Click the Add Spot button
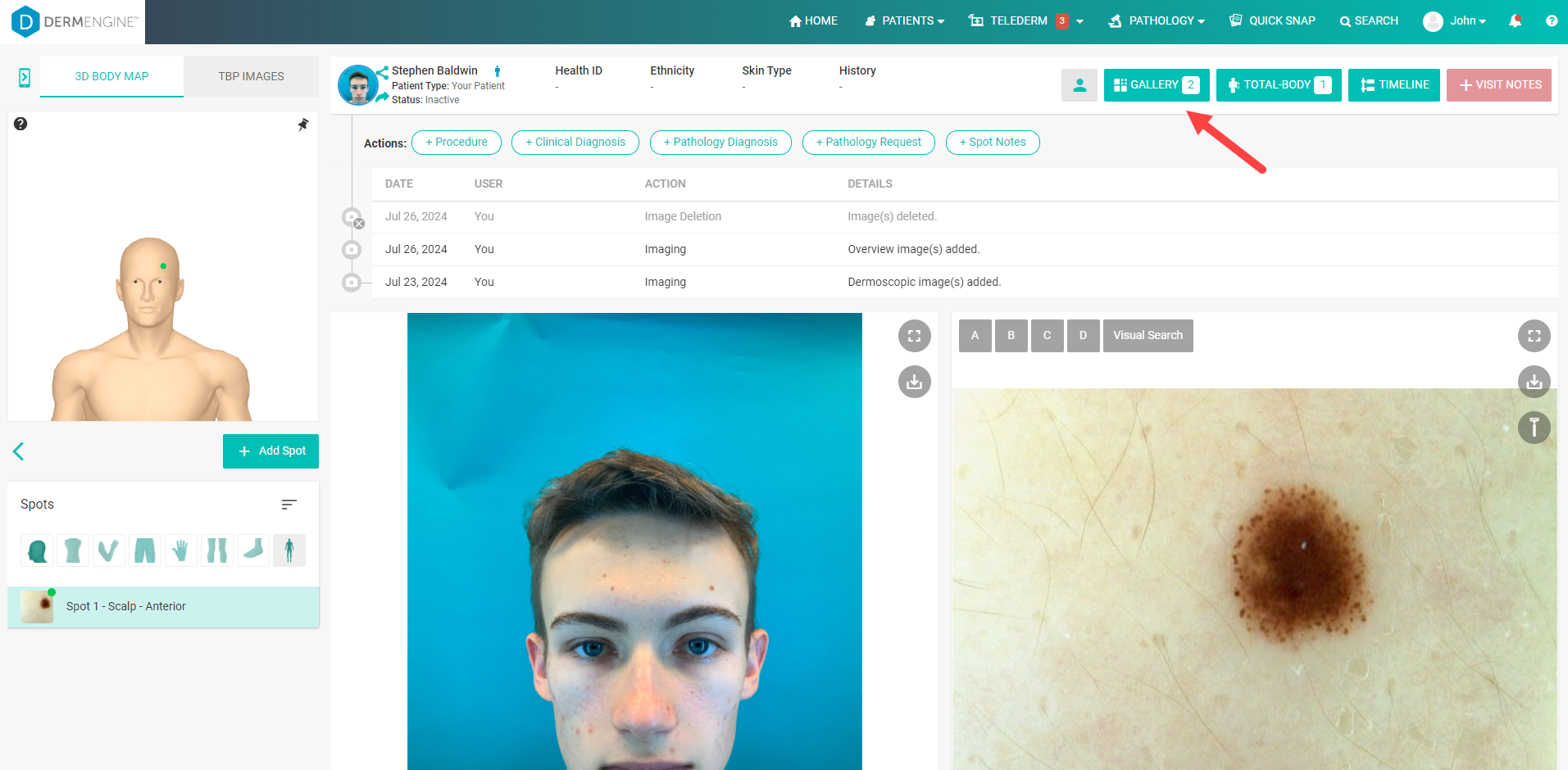Screen dimensions: 1568x770 click(x=270, y=451)
